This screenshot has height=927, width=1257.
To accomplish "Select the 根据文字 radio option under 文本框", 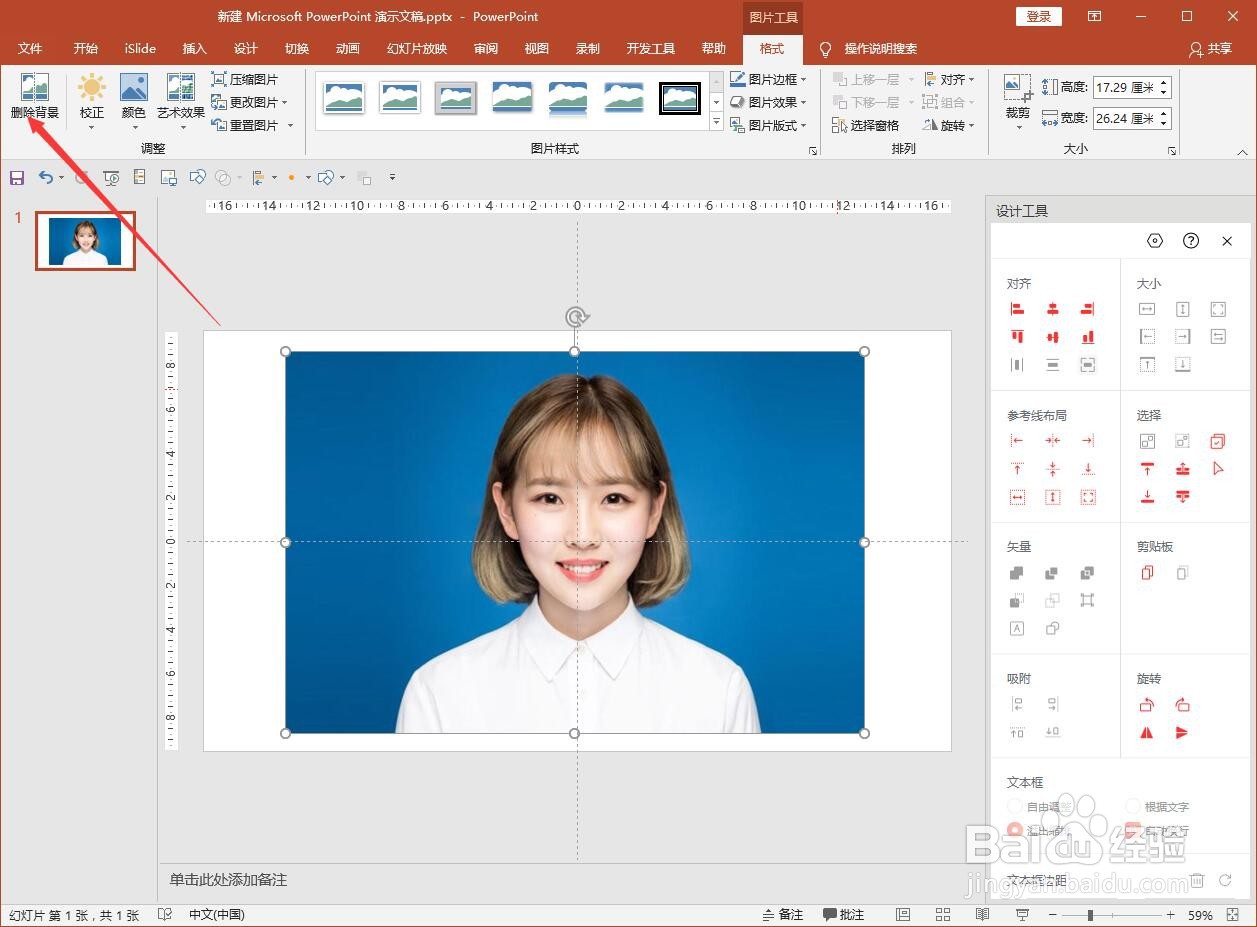I will pyautogui.click(x=1133, y=806).
